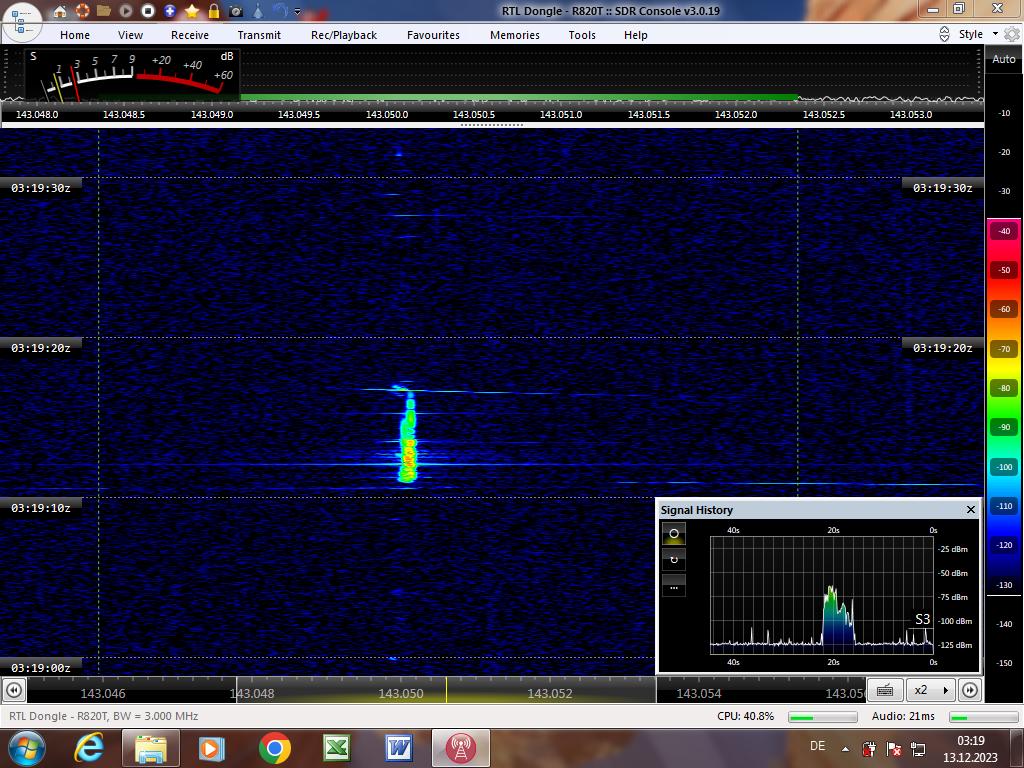Take a screenshot with the camera icon

(236, 11)
